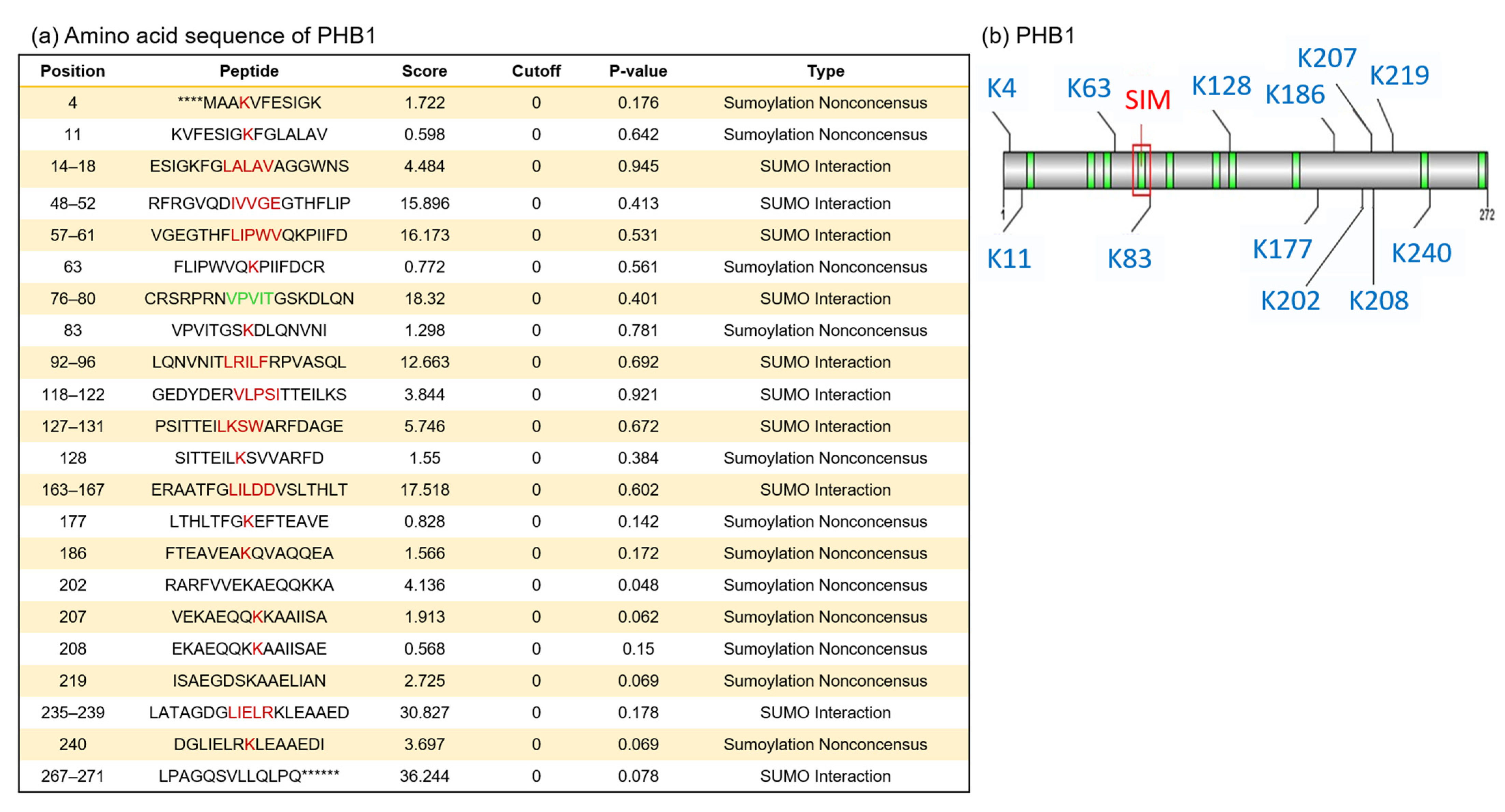Click the K208 label below the protein bar
1505x812 pixels.
[x=1378, y=301]
